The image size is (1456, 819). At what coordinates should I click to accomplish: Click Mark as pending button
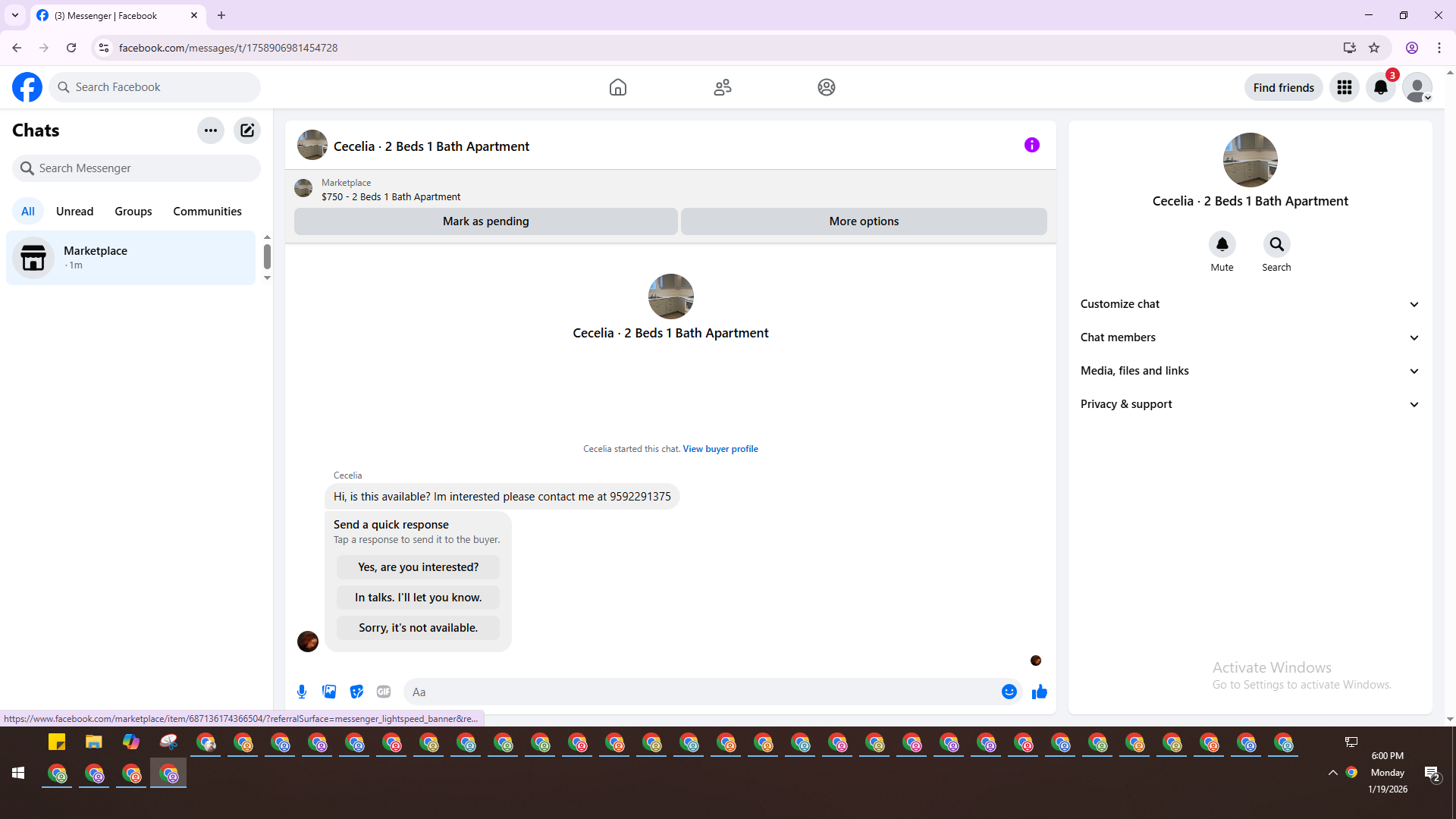click(x=485, y=221)
